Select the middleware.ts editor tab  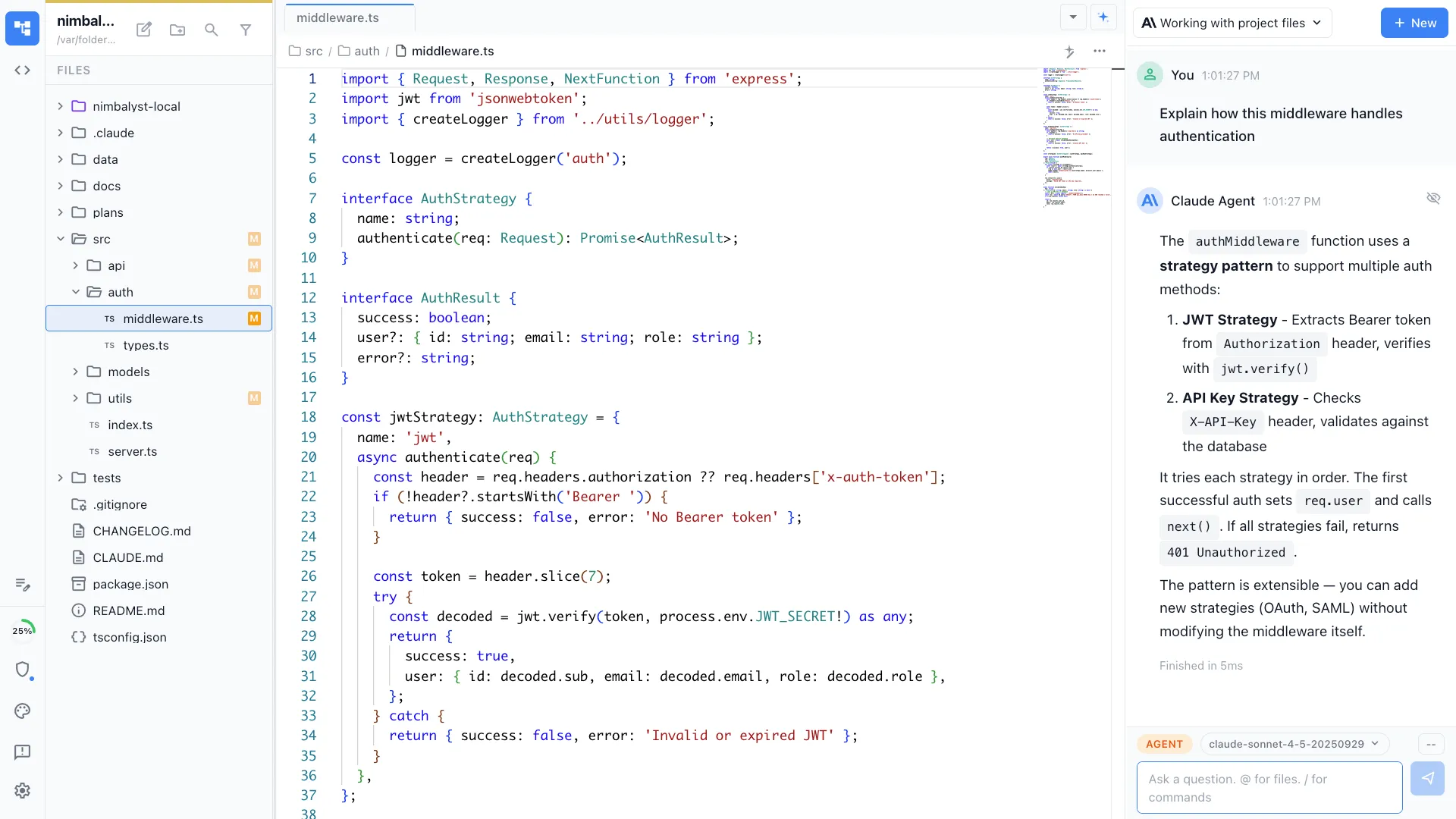(x=338, y=17)
